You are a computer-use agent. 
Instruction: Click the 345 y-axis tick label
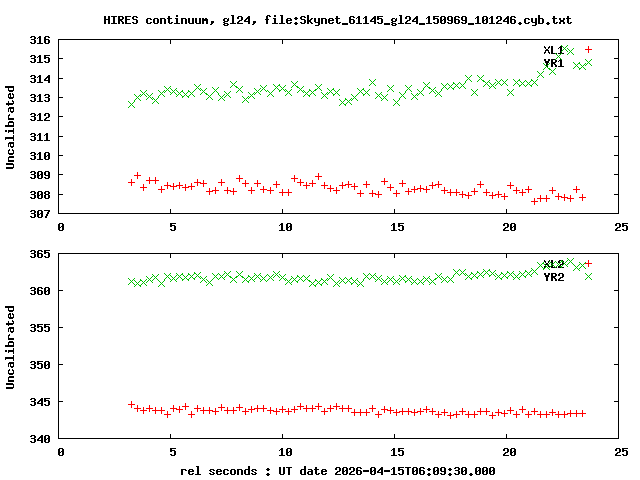pyautogui.click(x=40, y=402)
